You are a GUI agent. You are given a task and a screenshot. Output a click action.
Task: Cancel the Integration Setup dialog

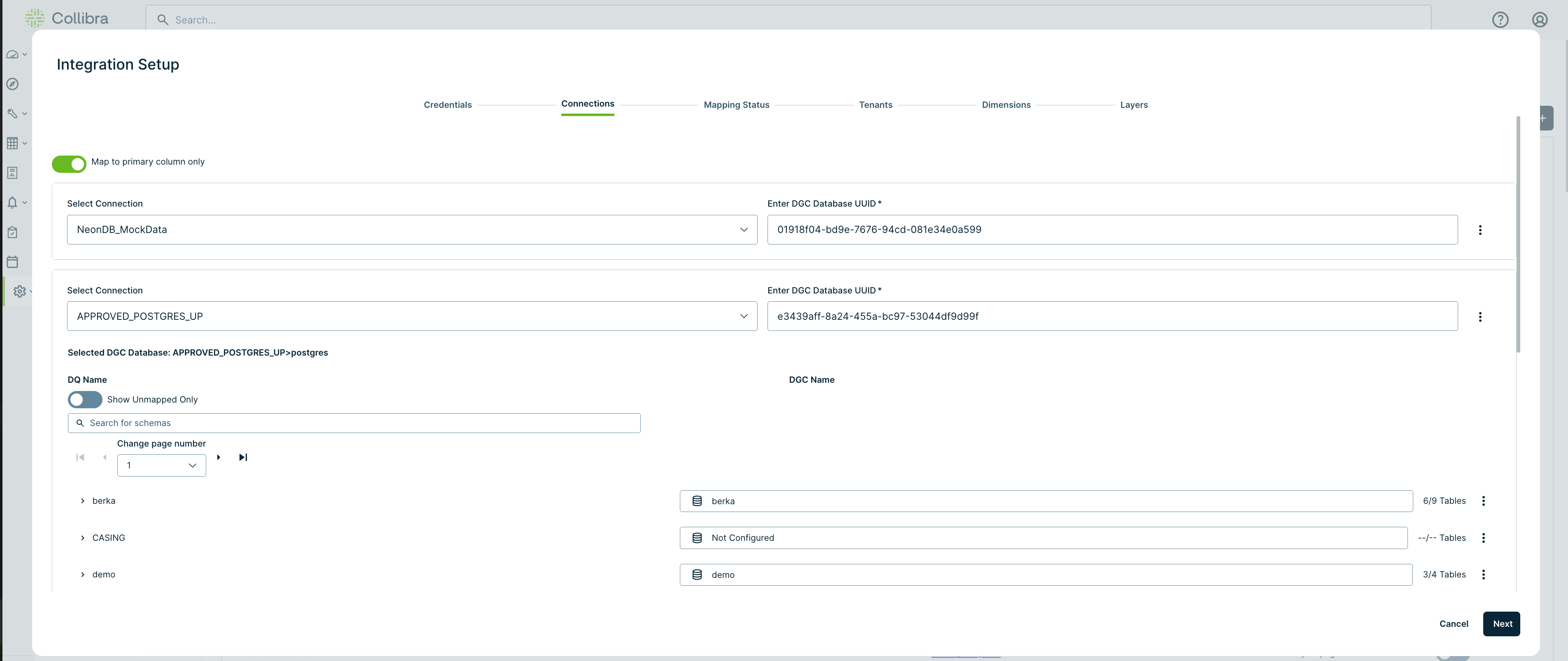[x=1453, y=624]
